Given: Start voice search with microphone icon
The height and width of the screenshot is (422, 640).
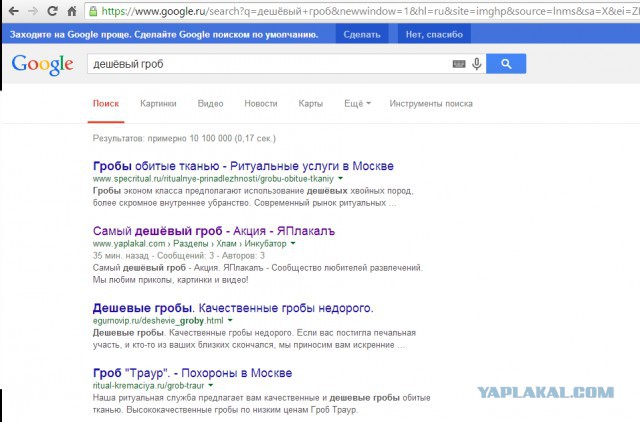Looking at the screenshot, I should [x=476, y=64].
